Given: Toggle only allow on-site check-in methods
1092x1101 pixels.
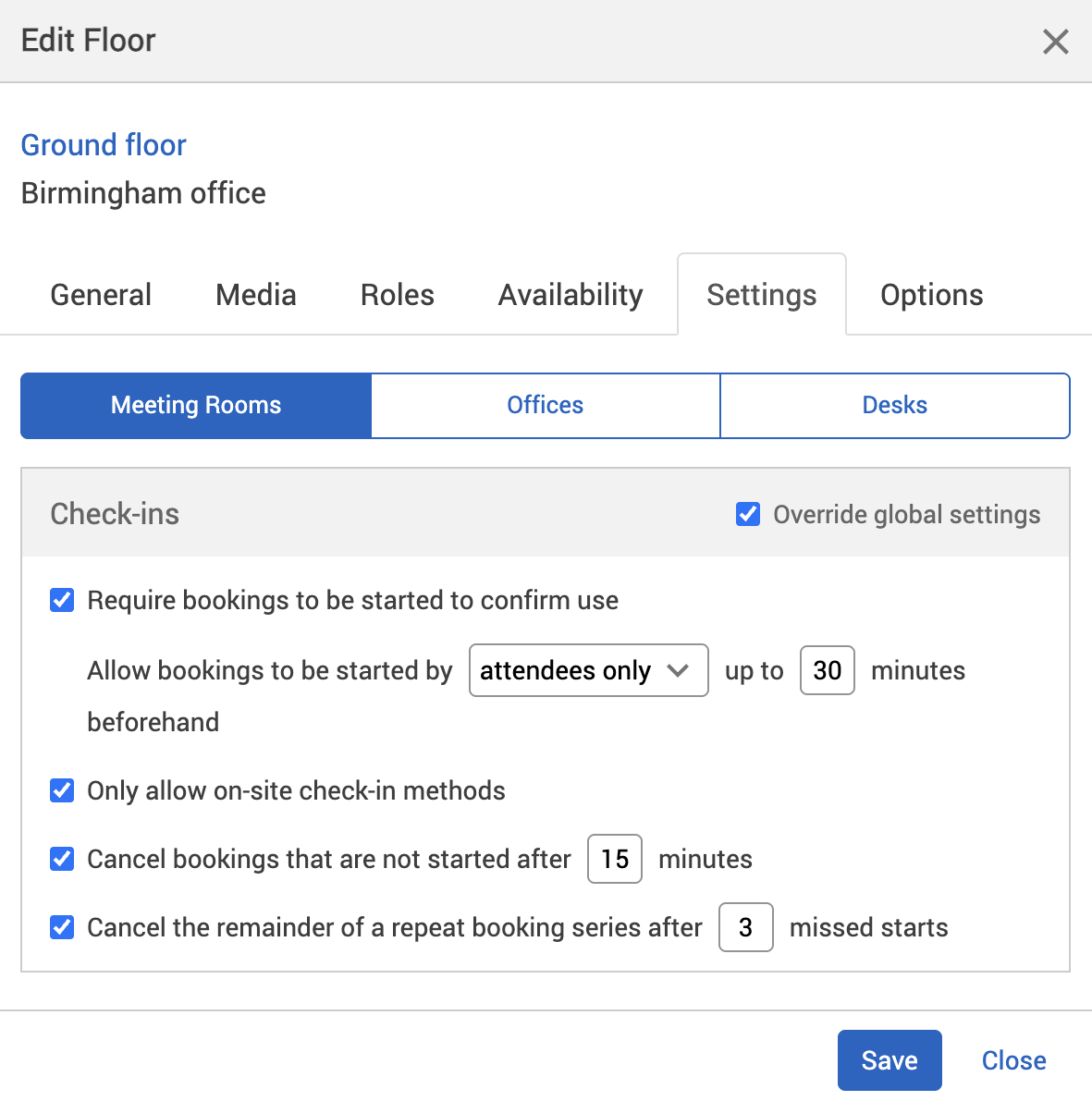Looking at the screenshot, I should pos(61,790).
